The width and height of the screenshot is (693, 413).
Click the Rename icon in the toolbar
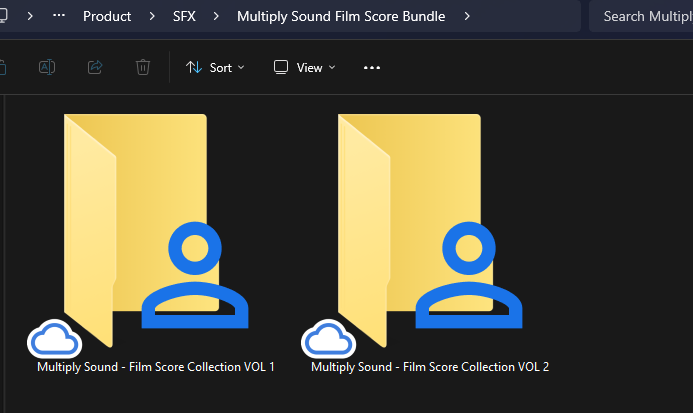coord(47,67)
